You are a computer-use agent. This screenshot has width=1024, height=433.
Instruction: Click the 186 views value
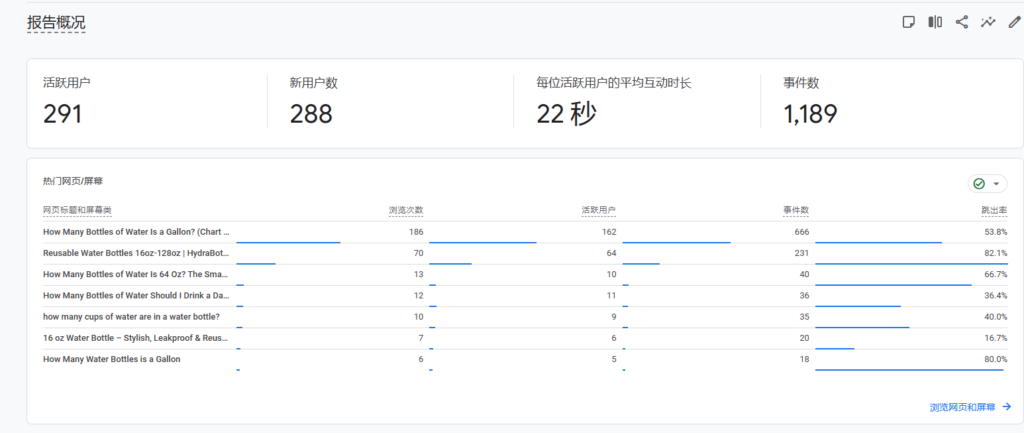point(417,232)
